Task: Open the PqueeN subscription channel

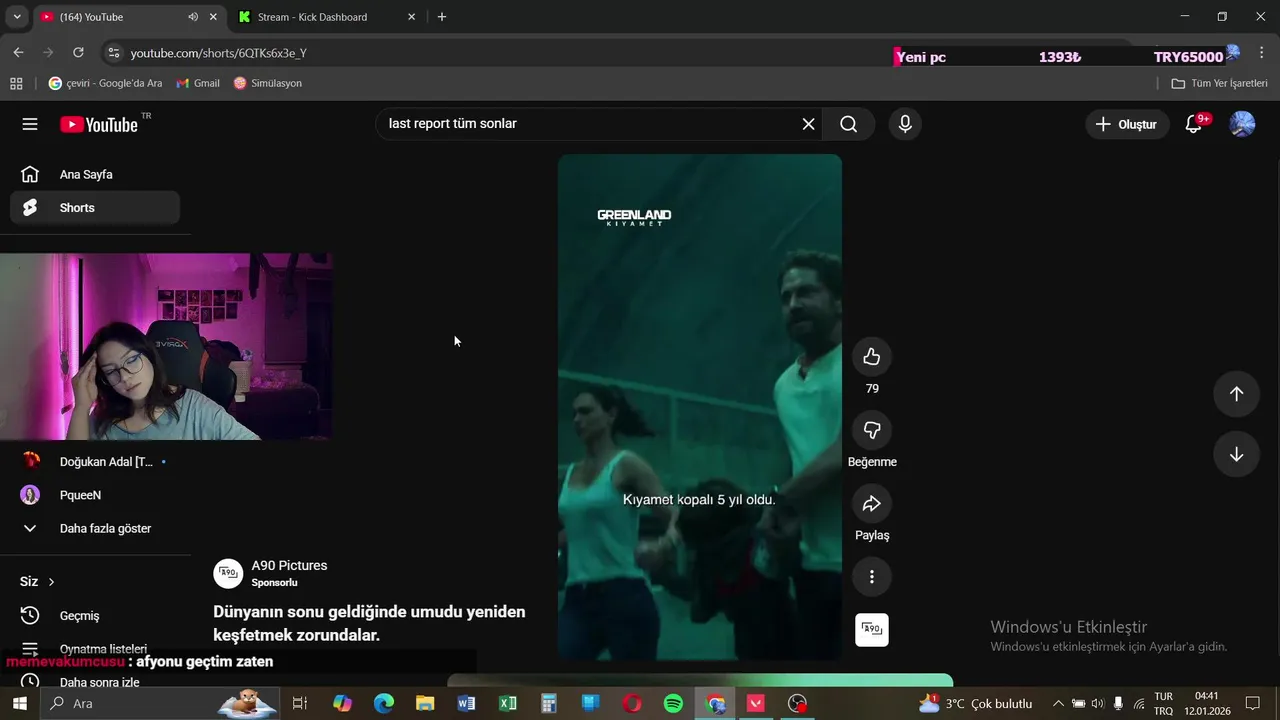Action: pos(95,495)
